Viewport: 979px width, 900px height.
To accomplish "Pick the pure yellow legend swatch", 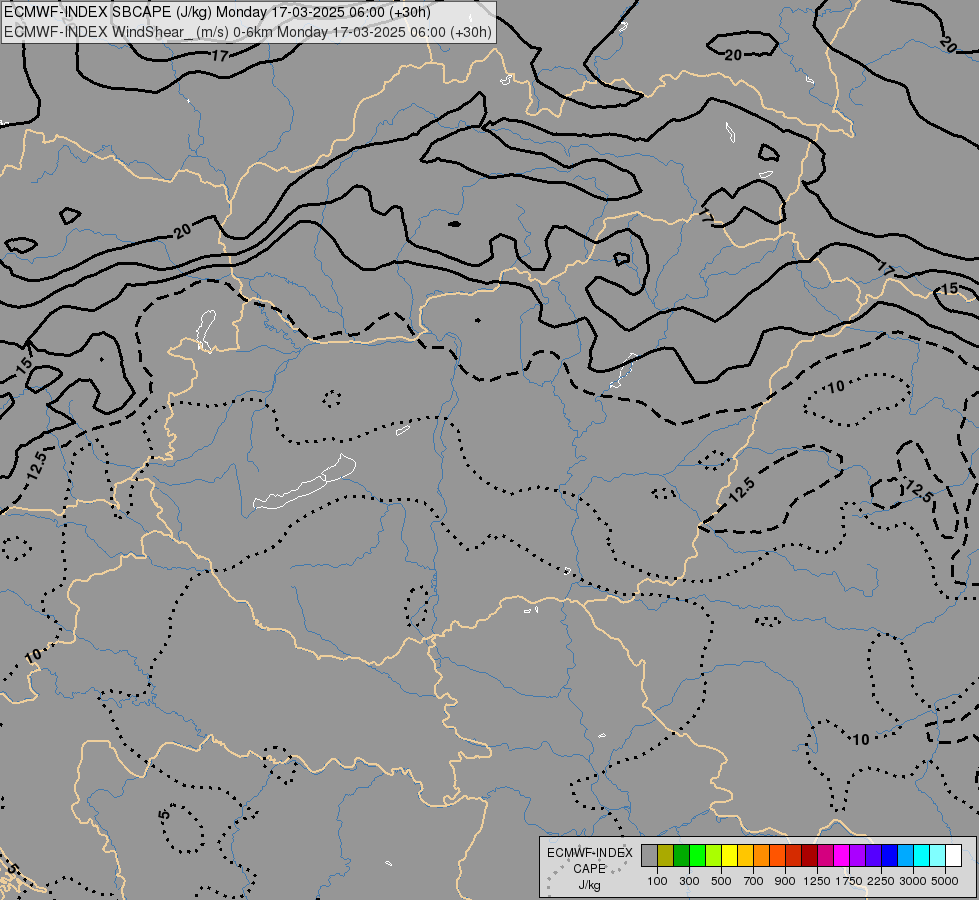I will click(x=730, y=856).
